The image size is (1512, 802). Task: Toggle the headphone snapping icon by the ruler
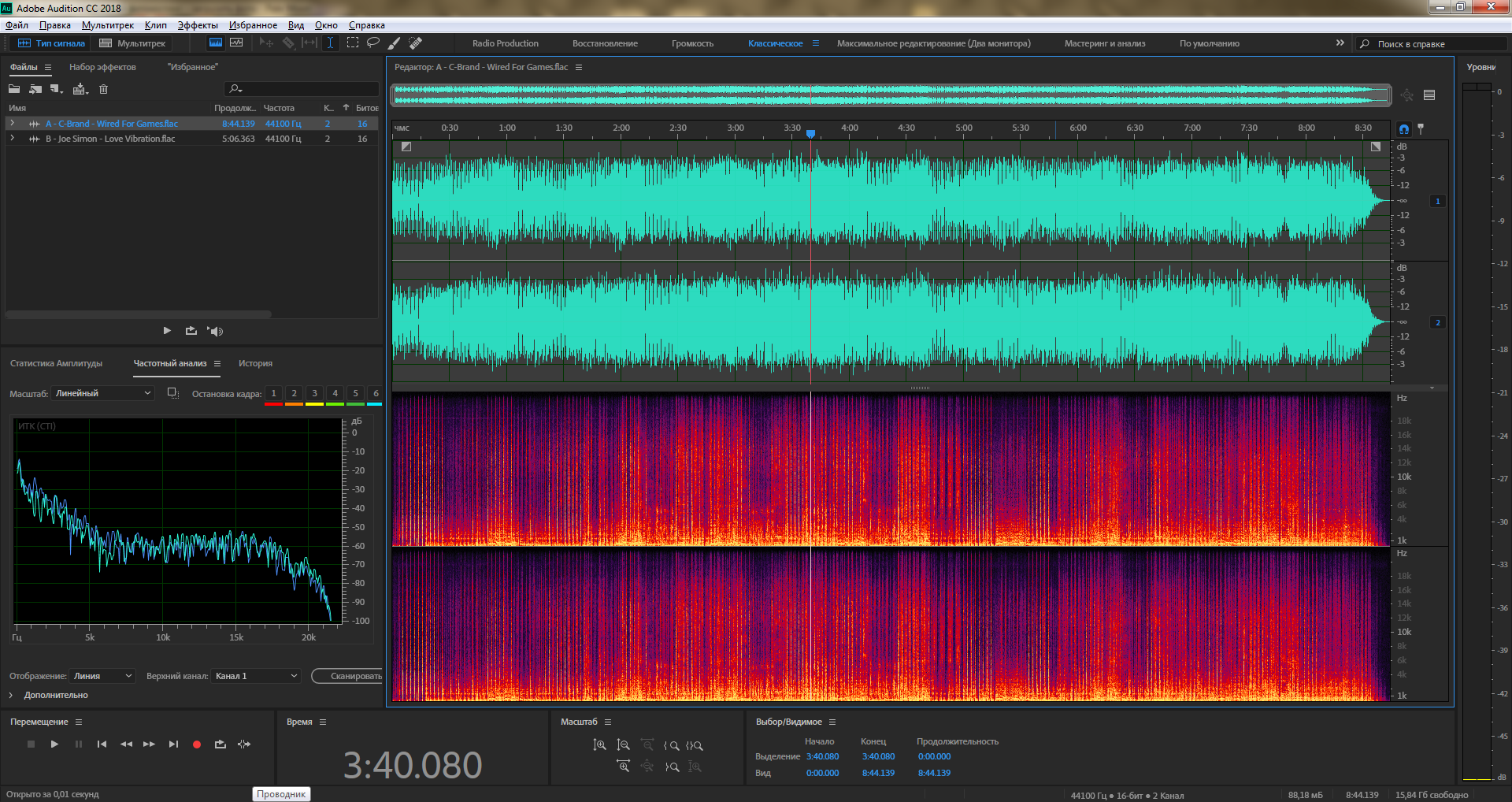[x=1403, y=128]
